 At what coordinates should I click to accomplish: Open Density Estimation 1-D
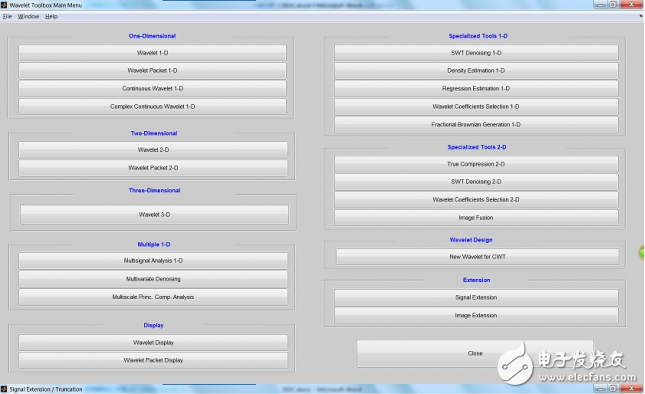point(476,71)
